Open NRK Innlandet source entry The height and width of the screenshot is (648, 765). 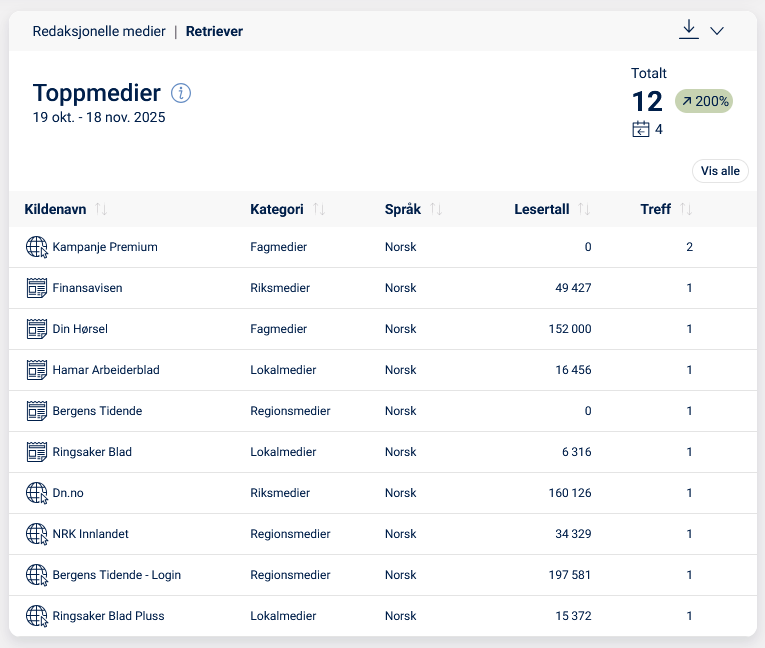tap(90, 534)
